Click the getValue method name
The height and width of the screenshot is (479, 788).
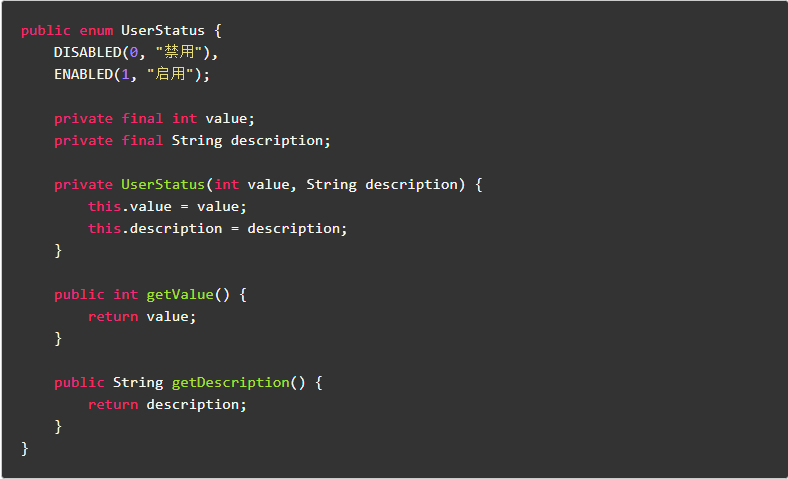click(180, 294)
